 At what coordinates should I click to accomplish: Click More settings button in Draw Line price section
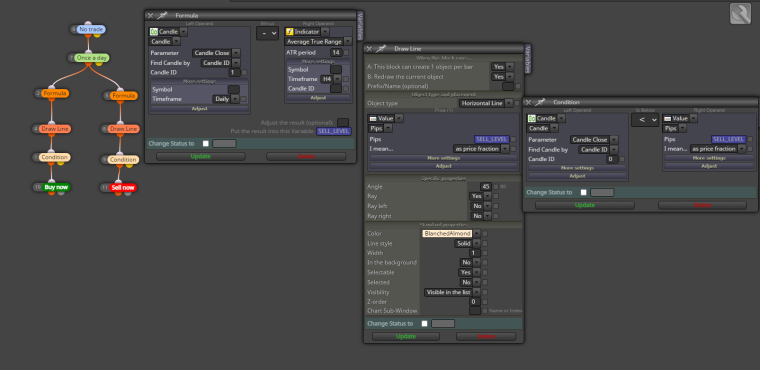(443, 158)
